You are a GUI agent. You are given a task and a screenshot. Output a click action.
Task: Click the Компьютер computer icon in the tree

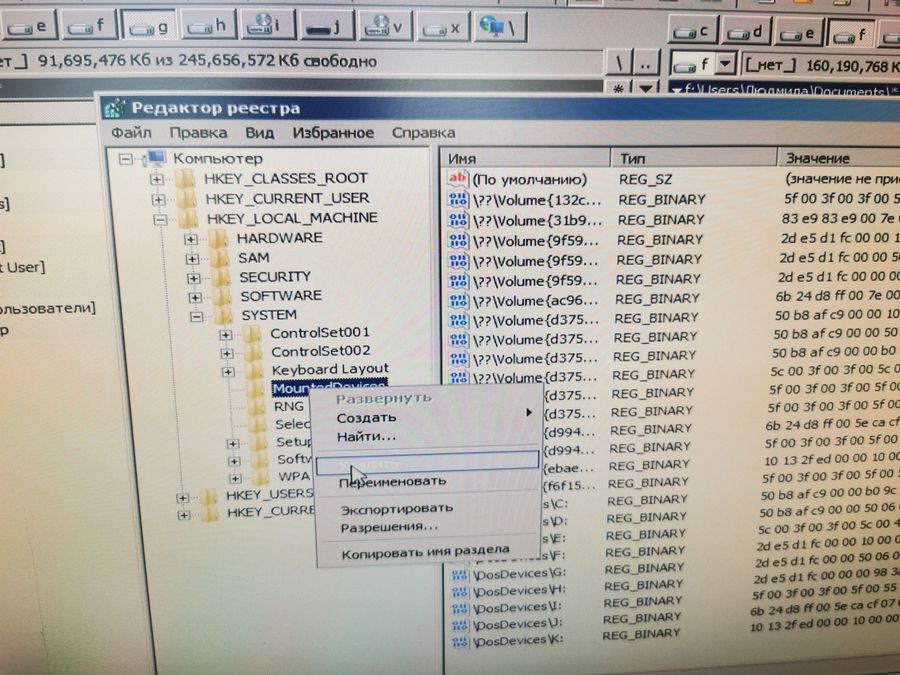point(155,158)
